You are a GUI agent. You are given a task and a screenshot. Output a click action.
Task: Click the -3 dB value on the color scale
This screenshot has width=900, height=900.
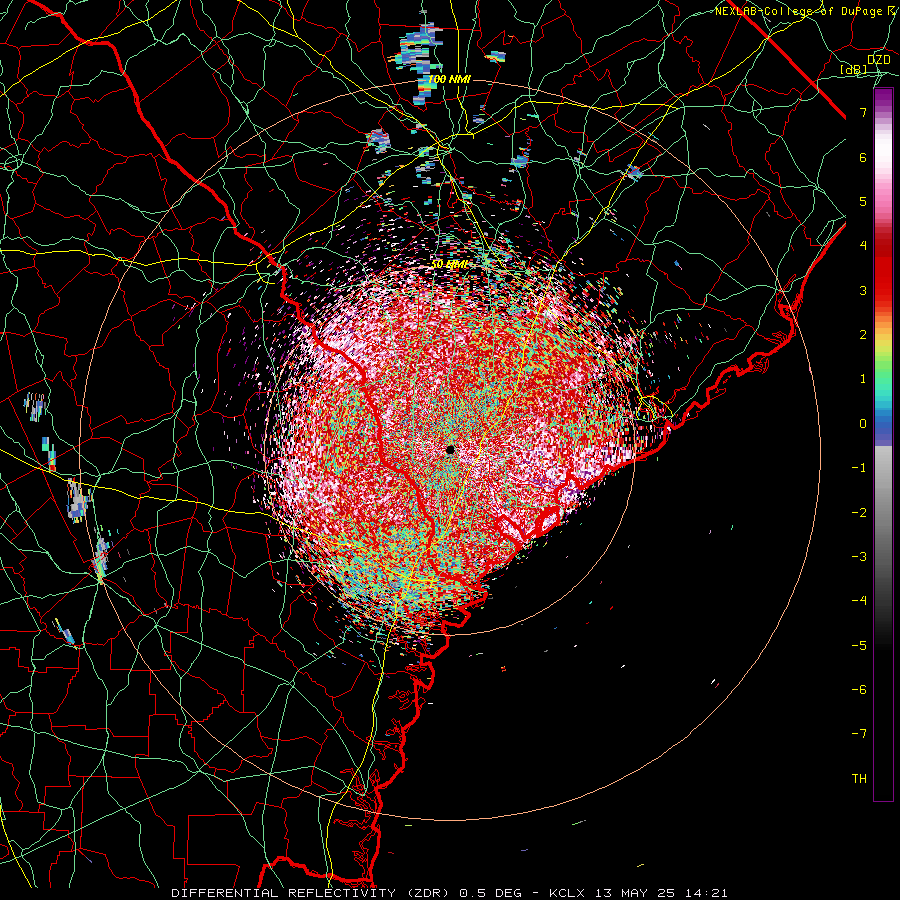click(x=859, y=557)
